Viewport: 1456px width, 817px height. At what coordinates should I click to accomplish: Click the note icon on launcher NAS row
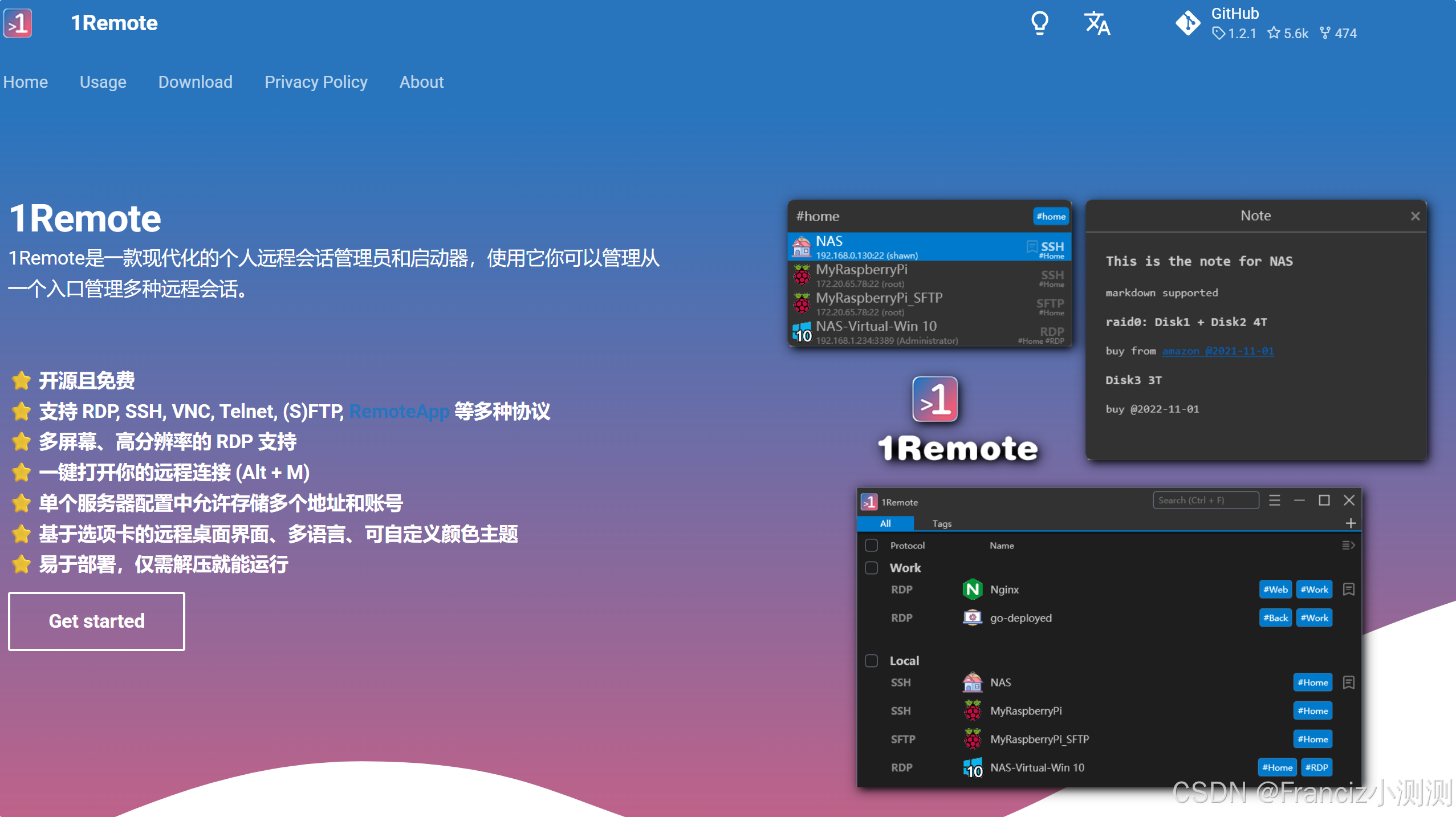click(1032, 246)
